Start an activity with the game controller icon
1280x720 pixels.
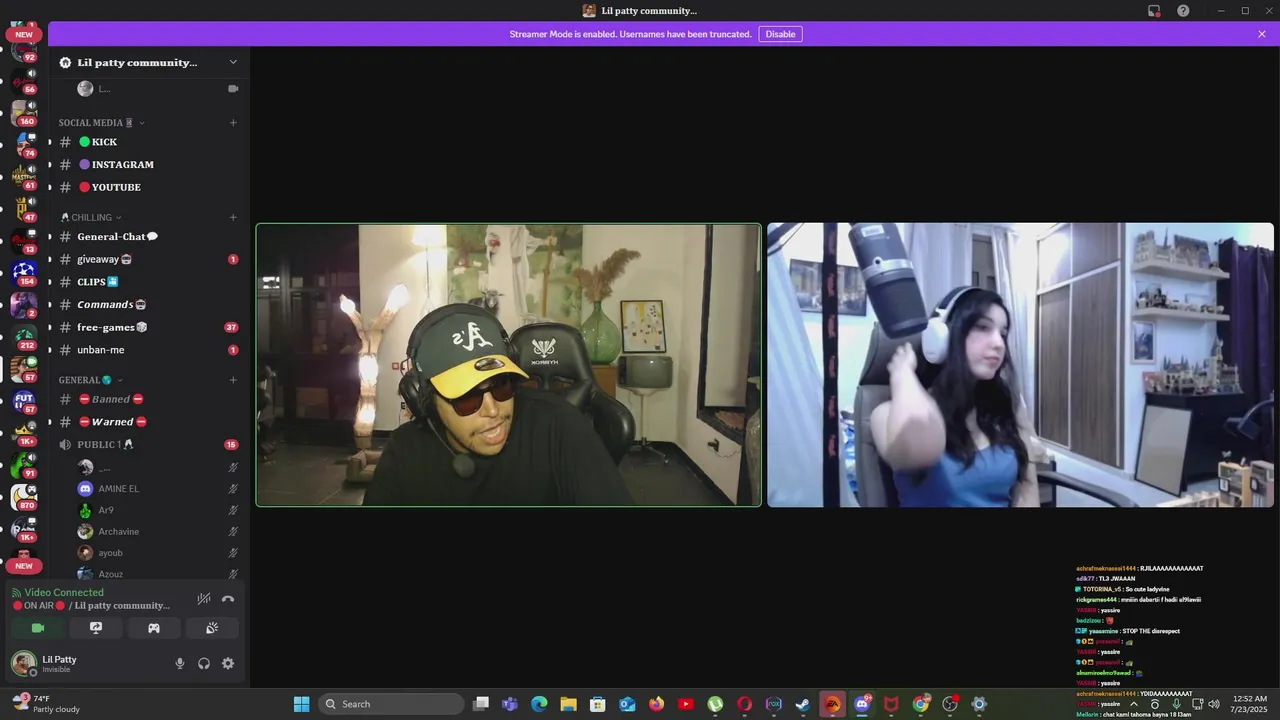point(154,628)
